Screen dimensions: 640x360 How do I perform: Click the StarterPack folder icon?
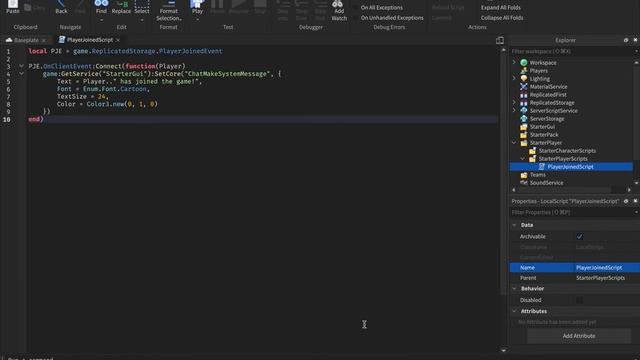(x=524, y=135)
